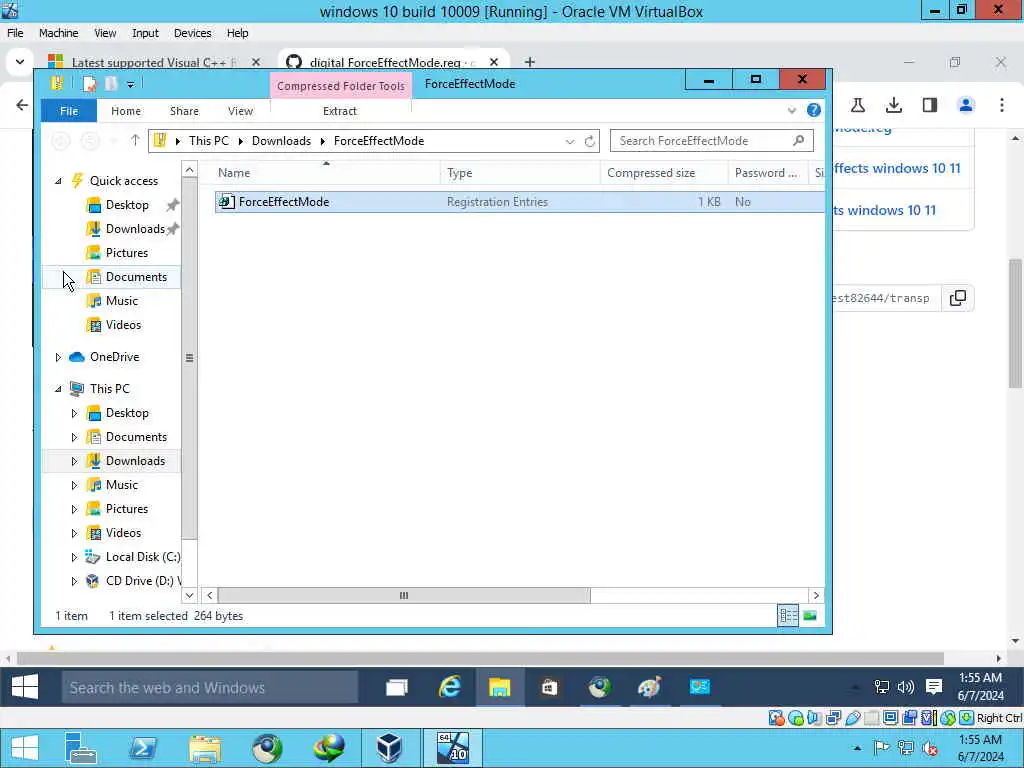Click the horizontal scrollbar right arrow

tap(816, 596)
